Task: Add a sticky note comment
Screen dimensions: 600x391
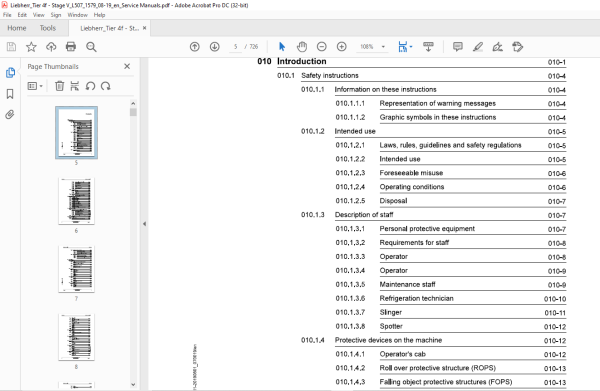Action: tap(458, 47)
